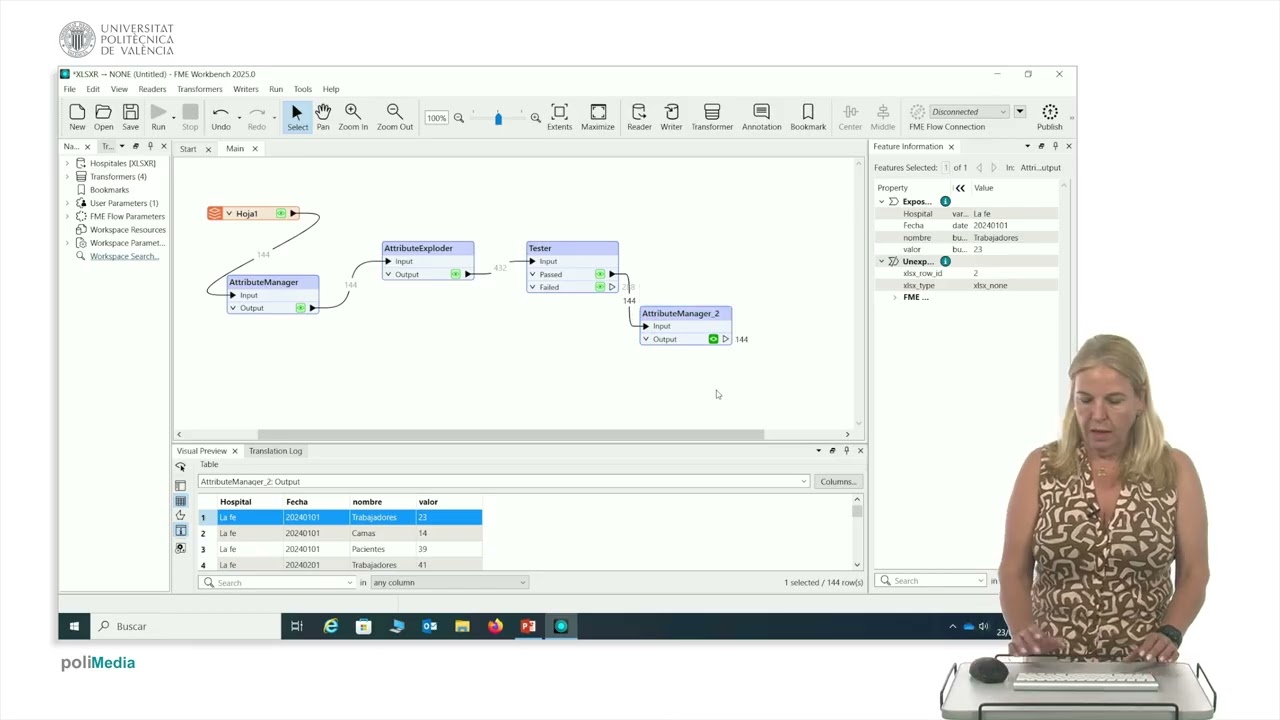Create a new workspace with the New icon

pyautogui.click(x=77, y=117)
